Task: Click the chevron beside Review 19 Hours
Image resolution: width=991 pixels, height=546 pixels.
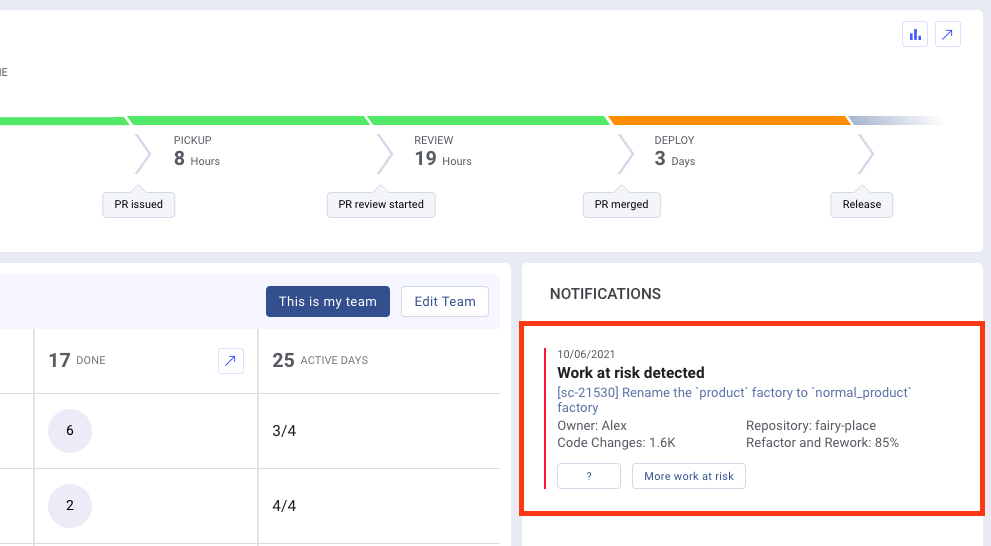Action: click(385, 154)
